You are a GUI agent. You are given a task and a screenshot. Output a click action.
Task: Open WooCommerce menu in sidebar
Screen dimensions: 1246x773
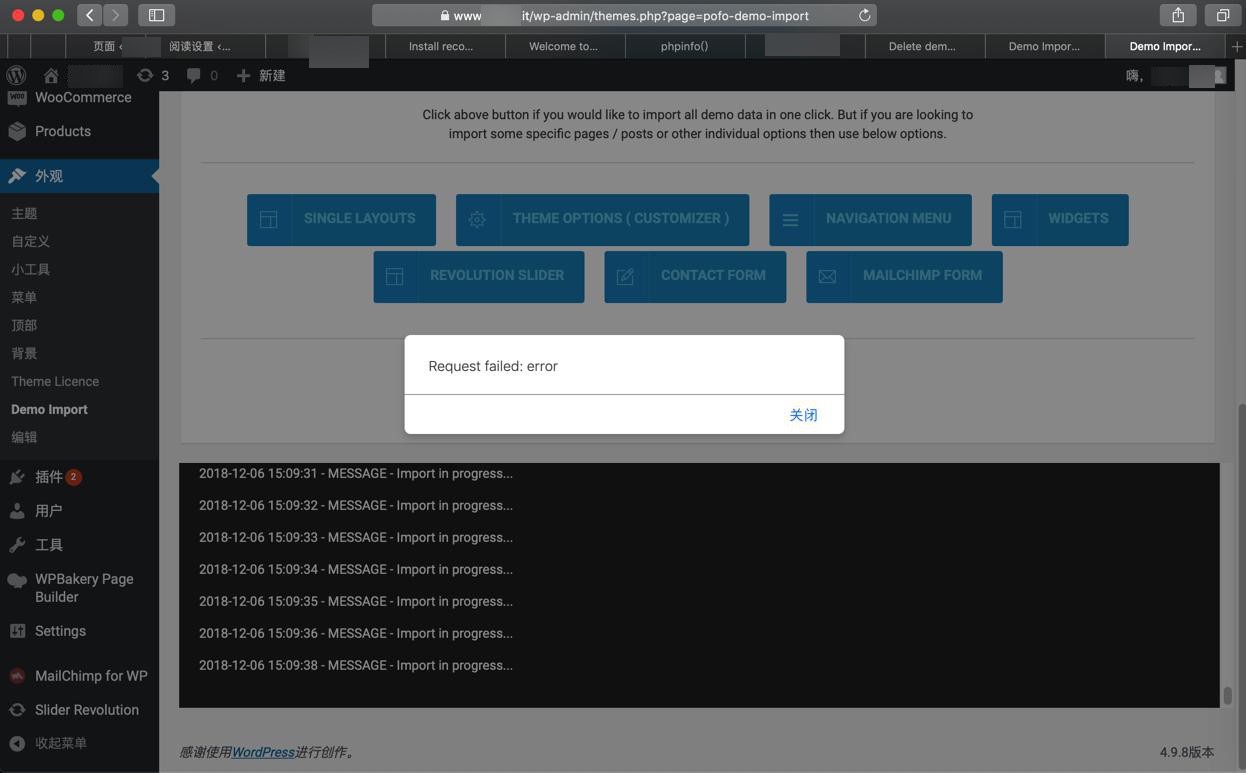79,98
